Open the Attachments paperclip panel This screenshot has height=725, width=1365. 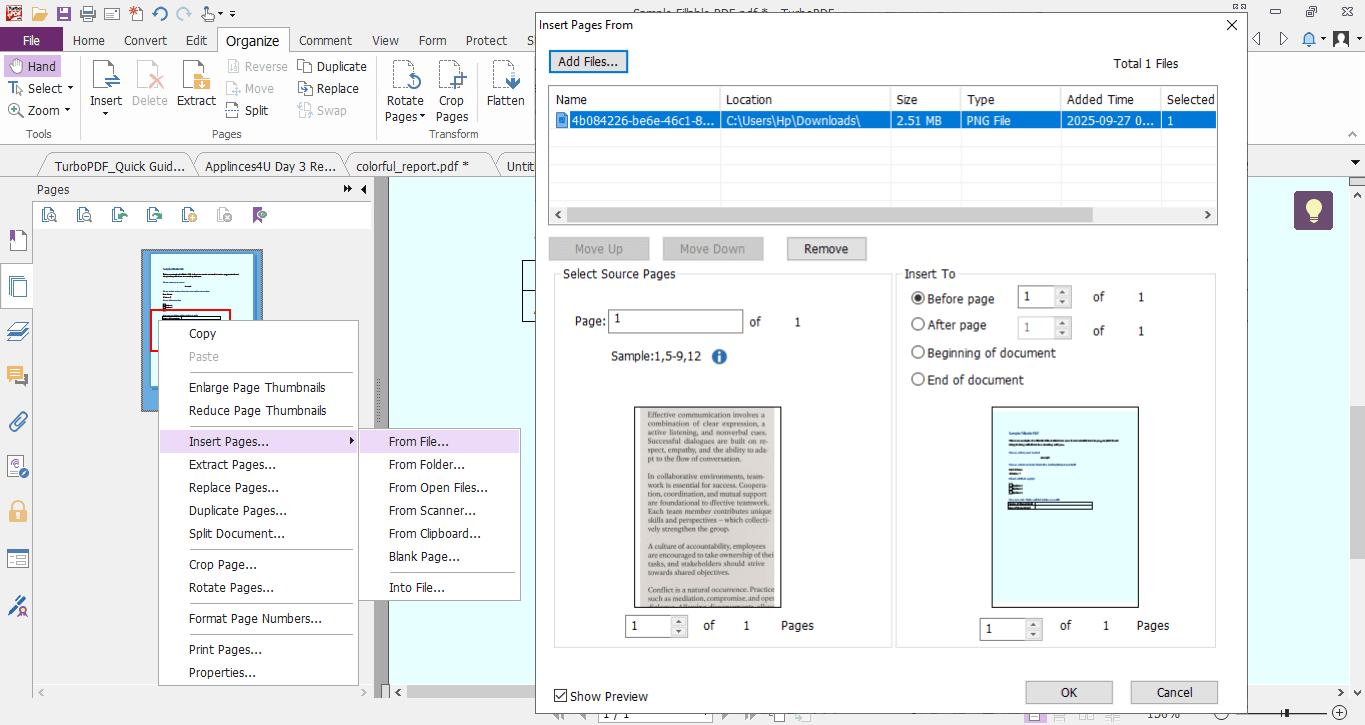point(17,421)
